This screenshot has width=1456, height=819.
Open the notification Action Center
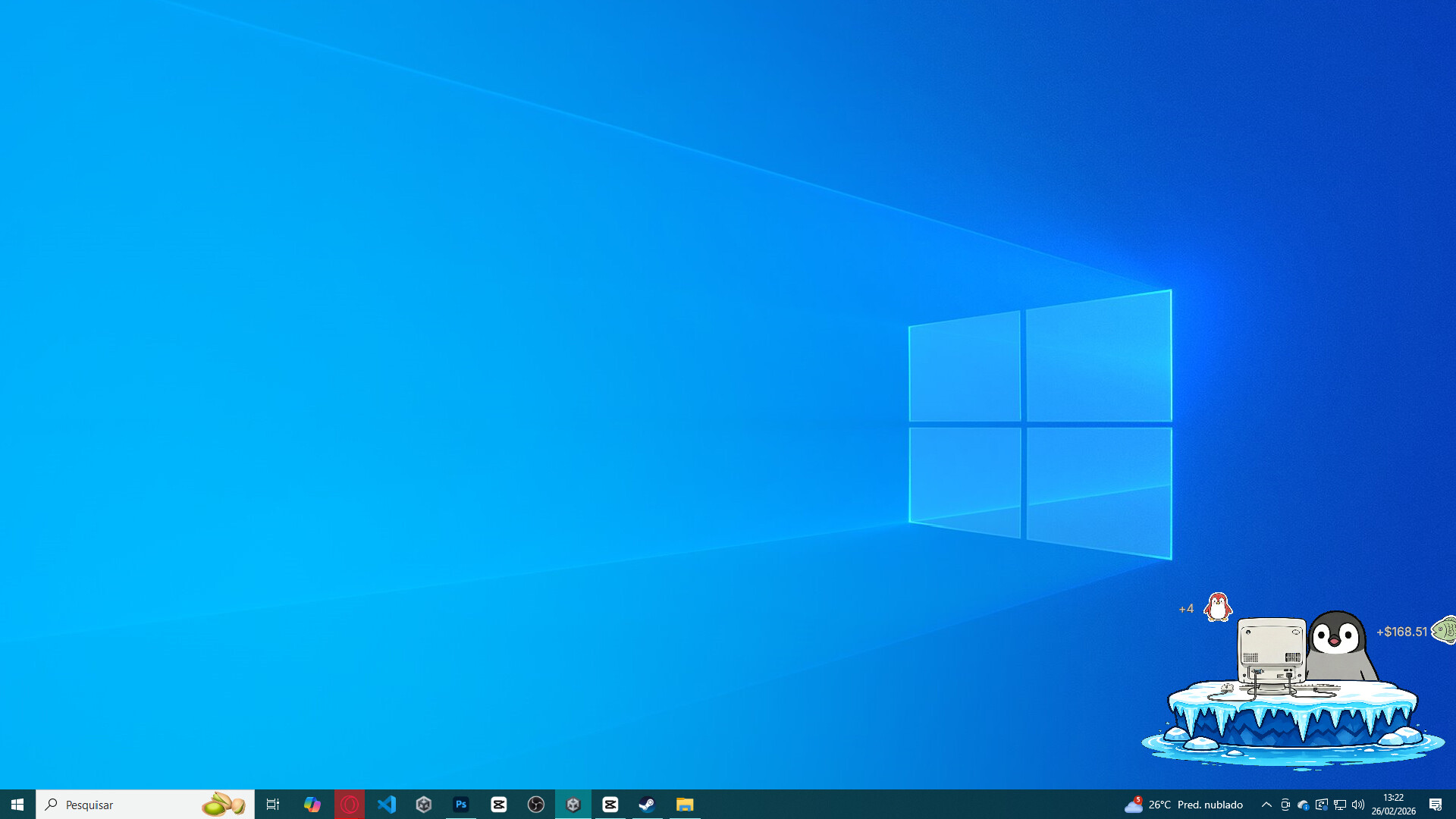click(x=1436, y=805)
